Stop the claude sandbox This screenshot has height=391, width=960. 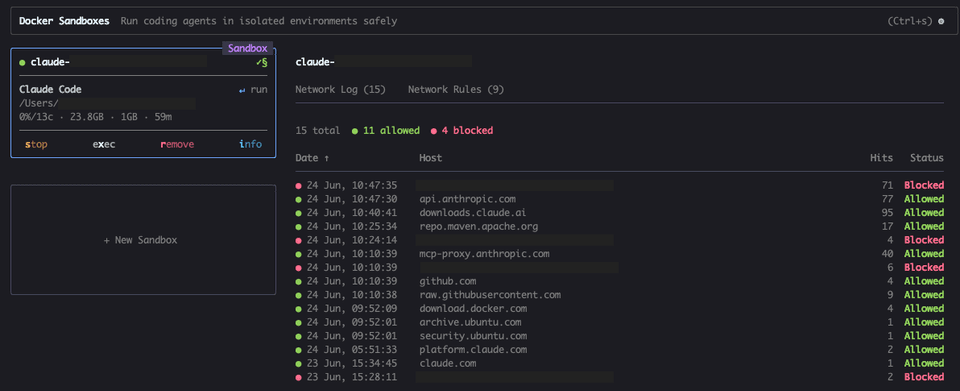coord(36,144)
